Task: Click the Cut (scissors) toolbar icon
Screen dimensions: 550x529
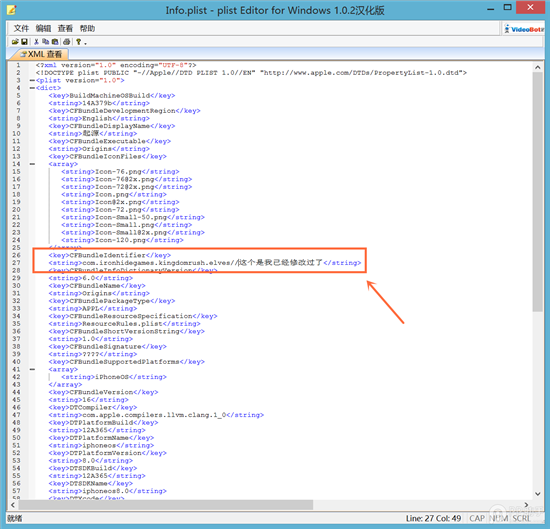Action: [36, 42]
